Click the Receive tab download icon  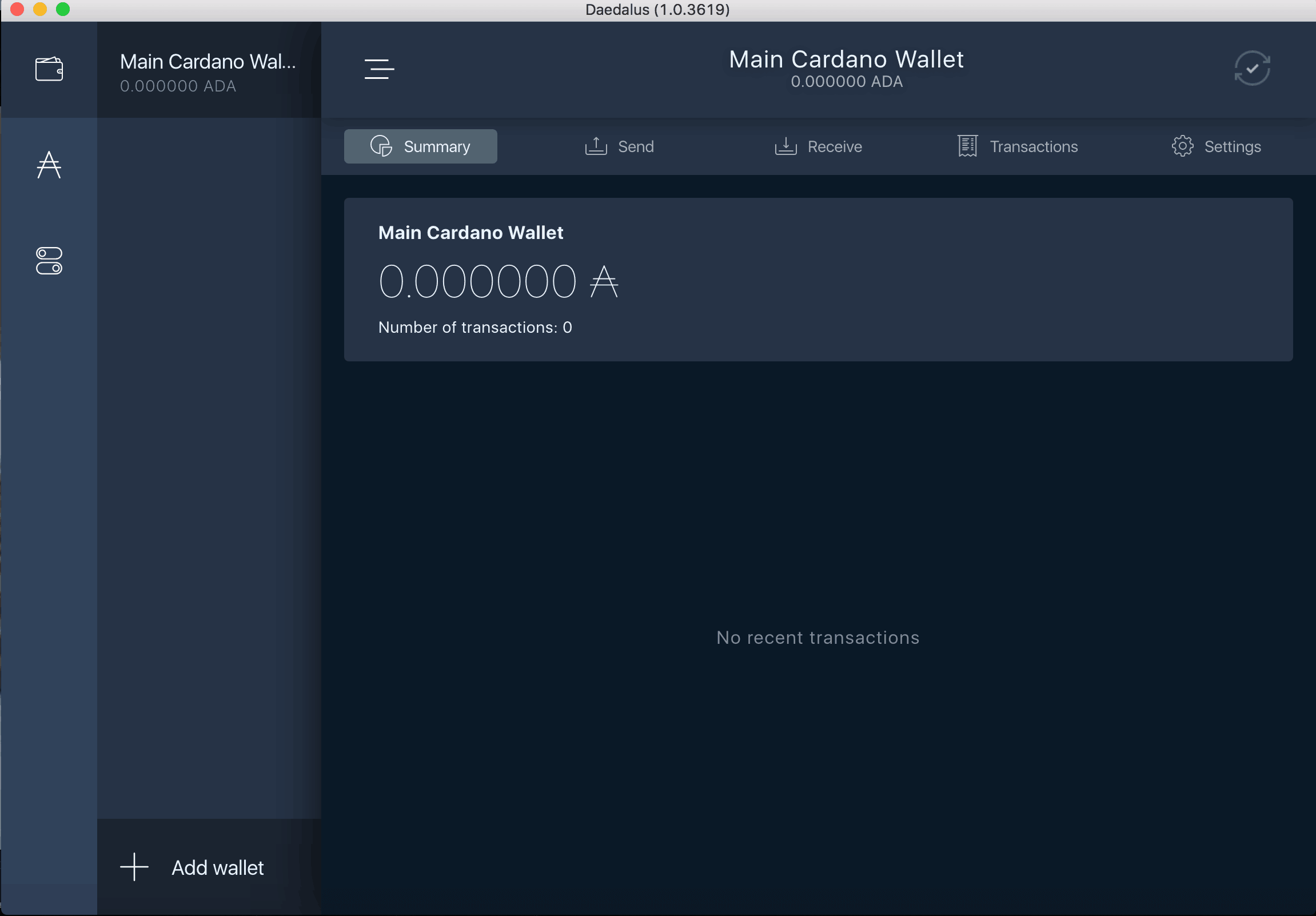[784, 146]
